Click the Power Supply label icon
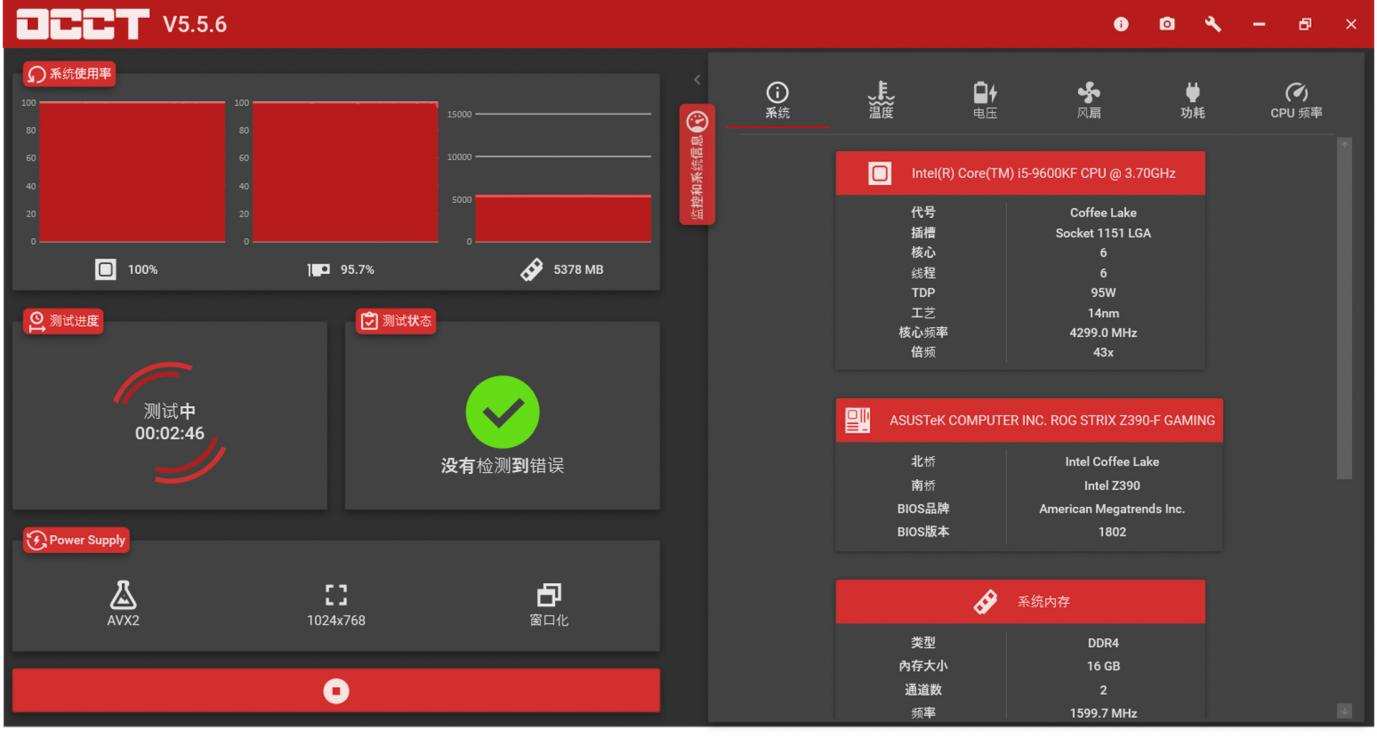This screenshot has width=1377, height=738. click(x=37, y=540)
